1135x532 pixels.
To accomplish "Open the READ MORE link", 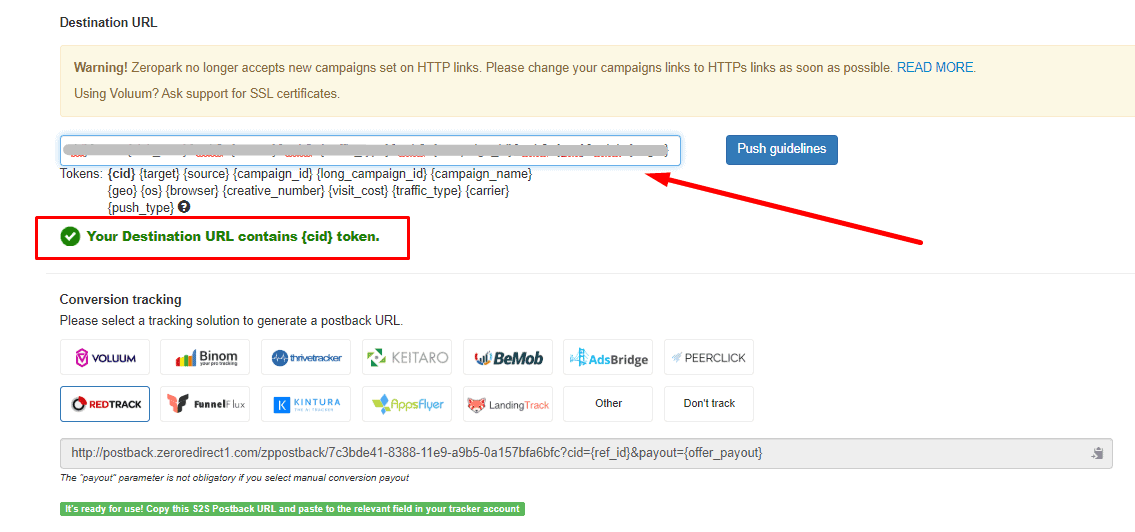I will (x=934, y=68).
